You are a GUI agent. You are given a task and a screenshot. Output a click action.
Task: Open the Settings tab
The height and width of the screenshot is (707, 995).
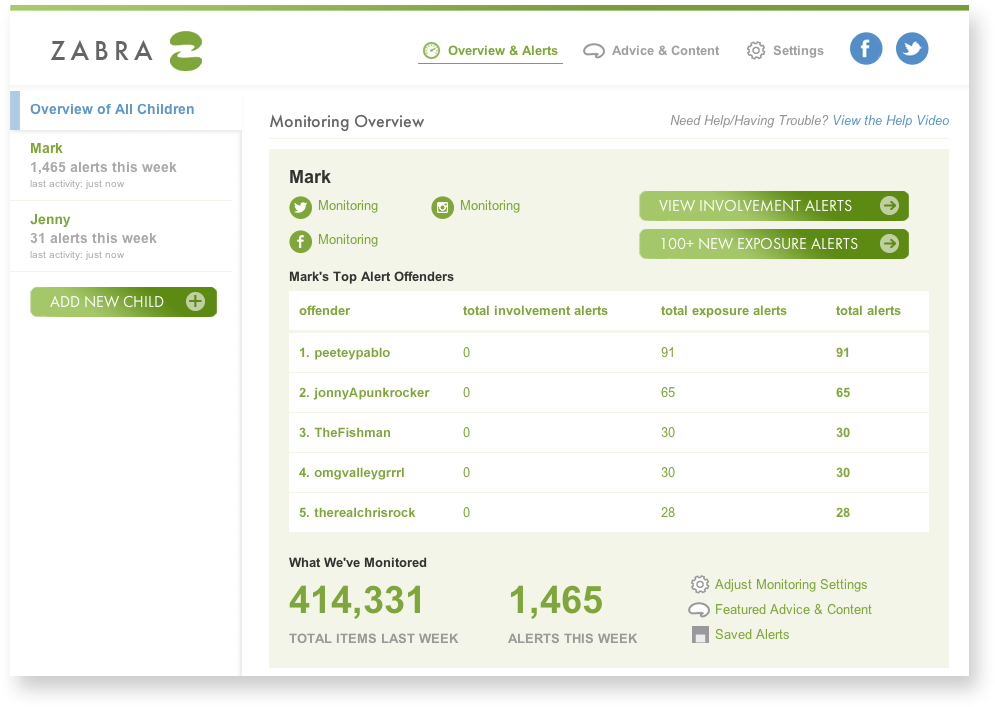tap(785, 51)
